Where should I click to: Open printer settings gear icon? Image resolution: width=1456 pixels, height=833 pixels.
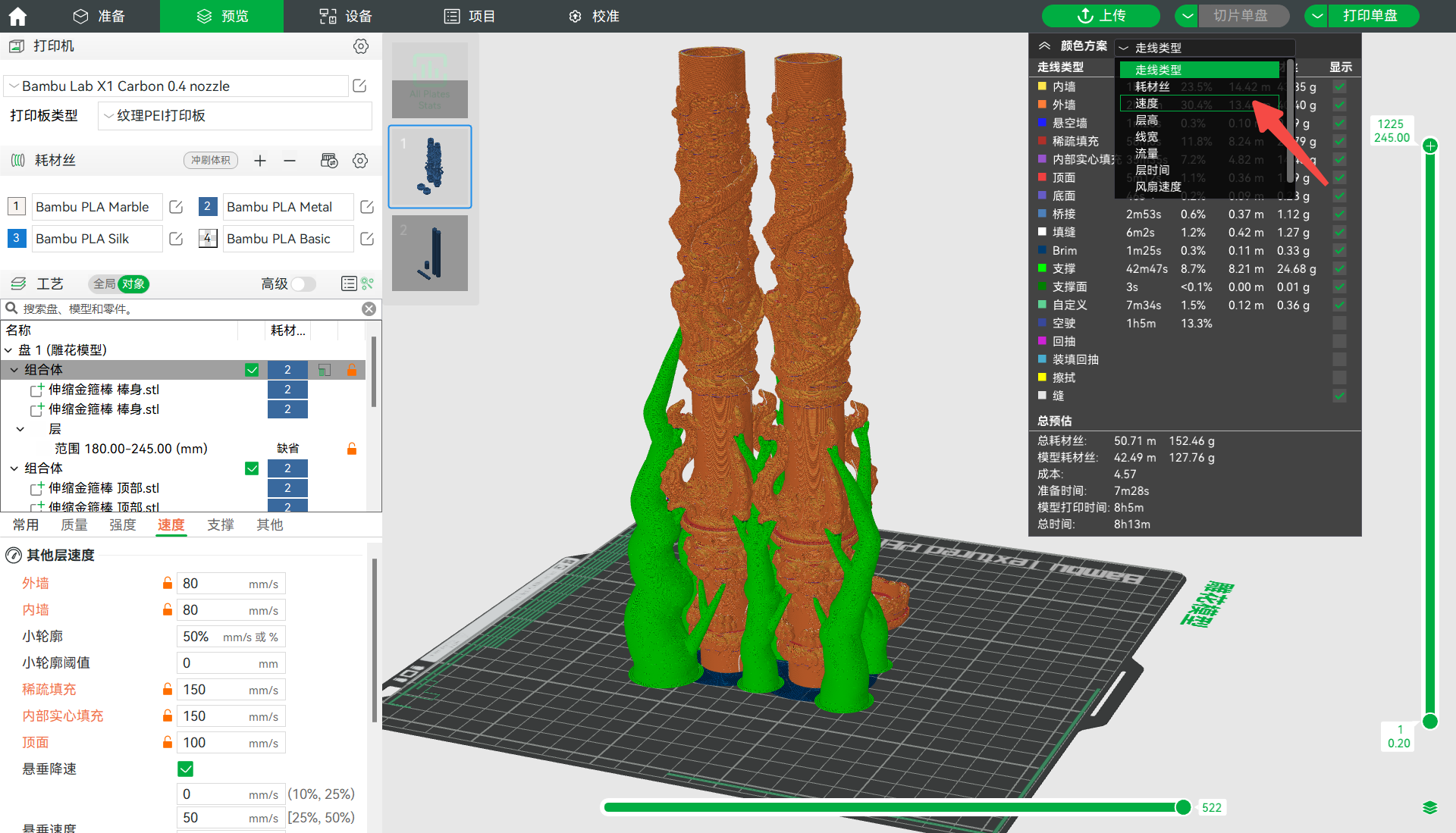(x=361, y=46)
